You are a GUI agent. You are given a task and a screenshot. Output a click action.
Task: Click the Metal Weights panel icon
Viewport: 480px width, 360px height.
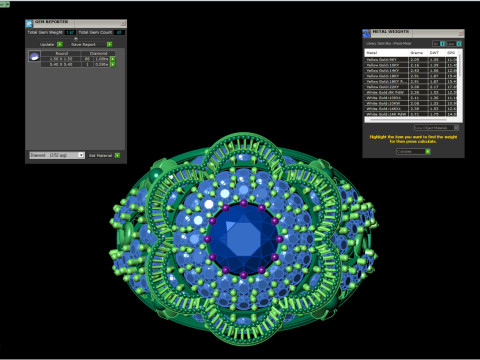point(366,33)
